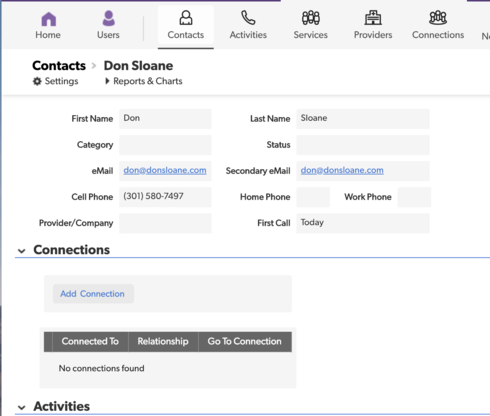Select the Connected To column header
This screenshot has height=416, width=490.
click(90, 342)
